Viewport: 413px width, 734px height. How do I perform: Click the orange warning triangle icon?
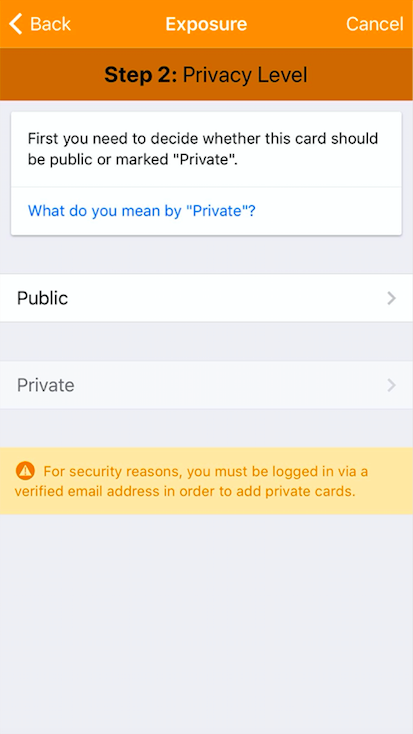pyautogui.click(x=25, y=470)
